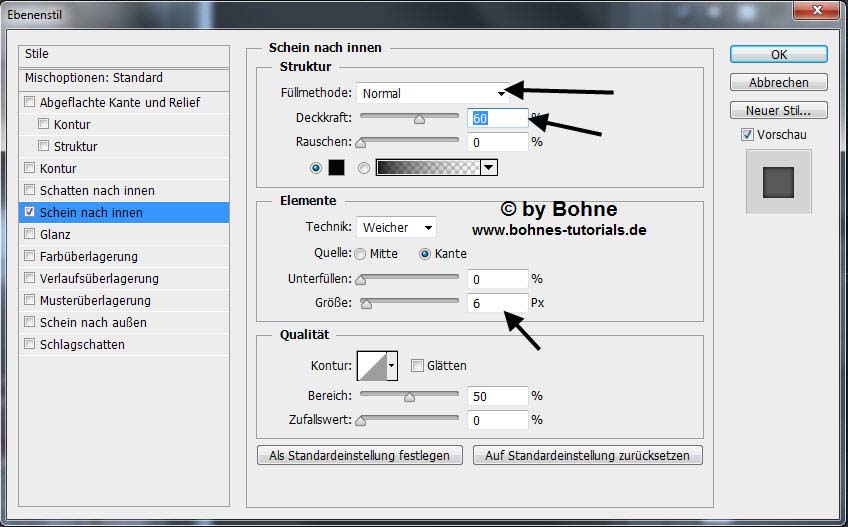
Task: Enable the Schlagschatten effect checkbox
Action: pyautogui.click(x=30, y=345)
